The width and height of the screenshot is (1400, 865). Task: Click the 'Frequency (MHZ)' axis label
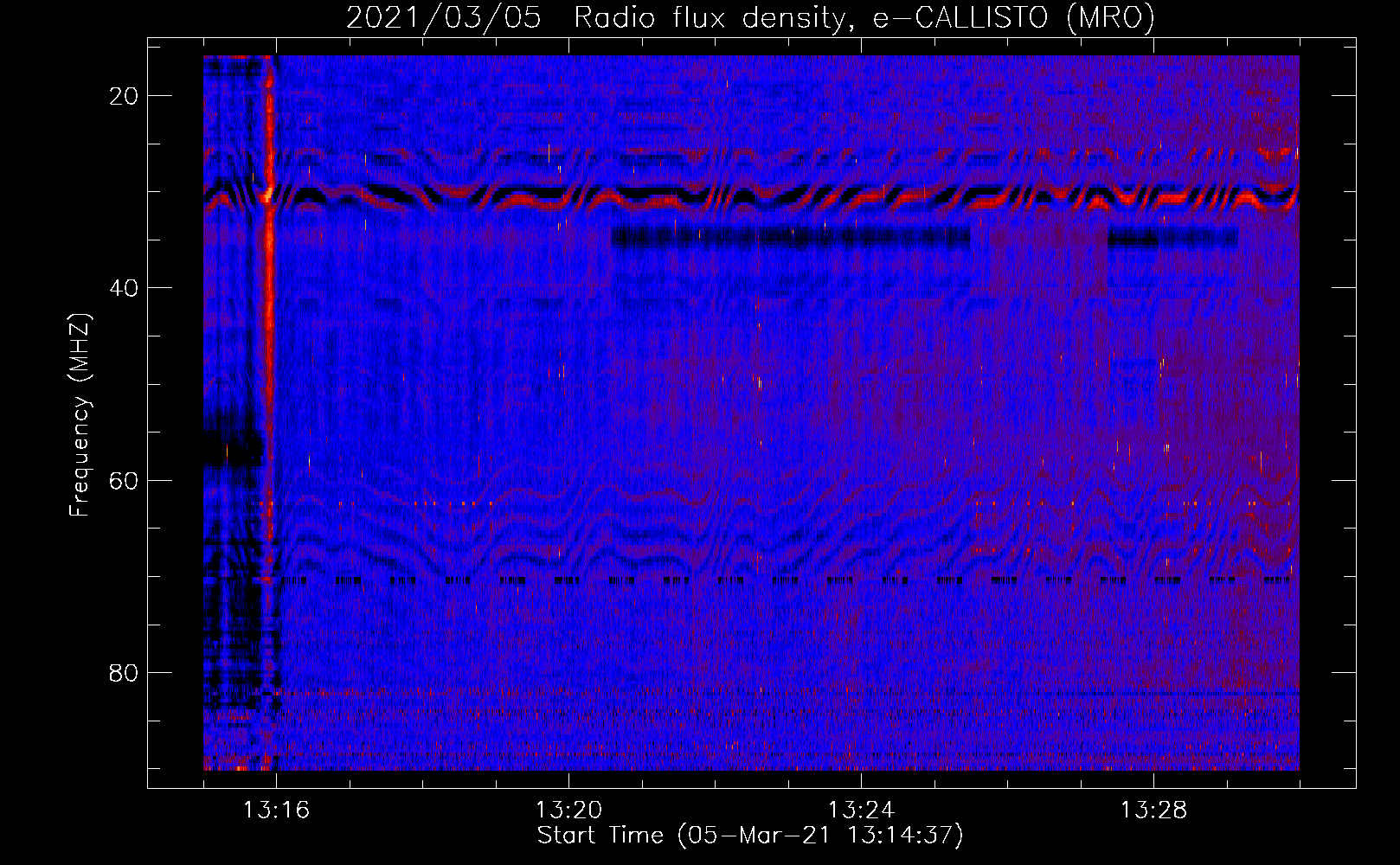[79, 415]
